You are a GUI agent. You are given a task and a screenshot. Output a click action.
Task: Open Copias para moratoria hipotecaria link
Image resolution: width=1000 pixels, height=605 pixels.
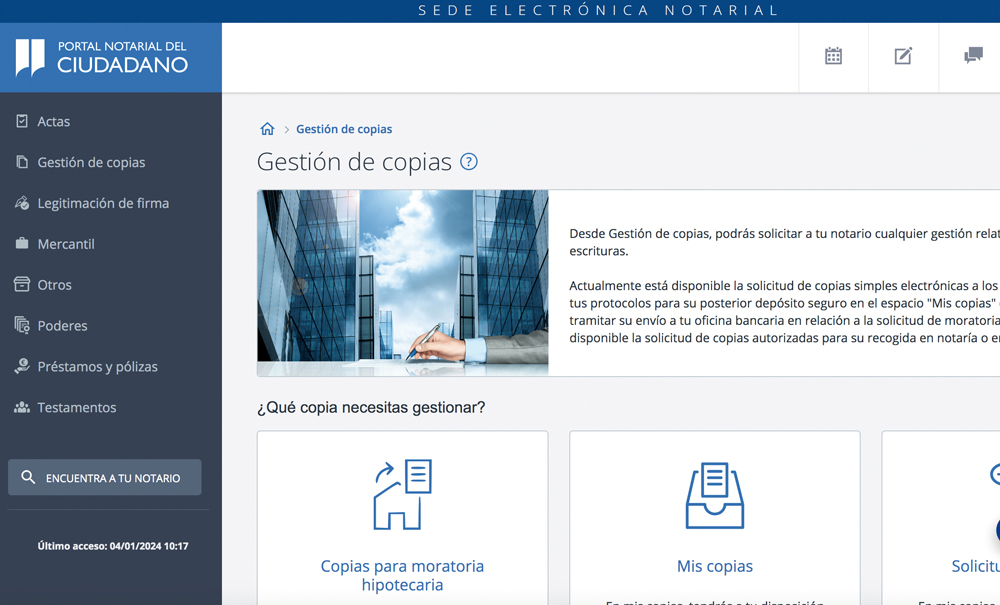[x=402, y=575]
